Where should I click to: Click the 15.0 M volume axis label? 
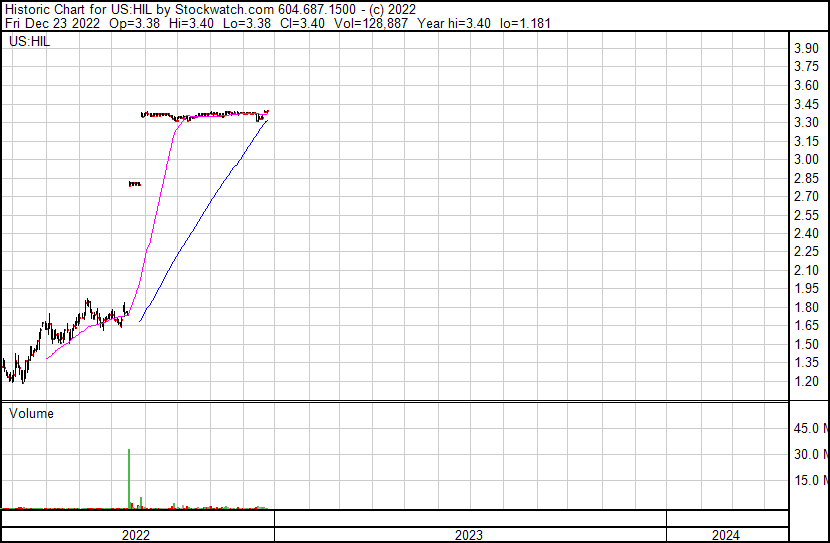[x=809, y=480]
